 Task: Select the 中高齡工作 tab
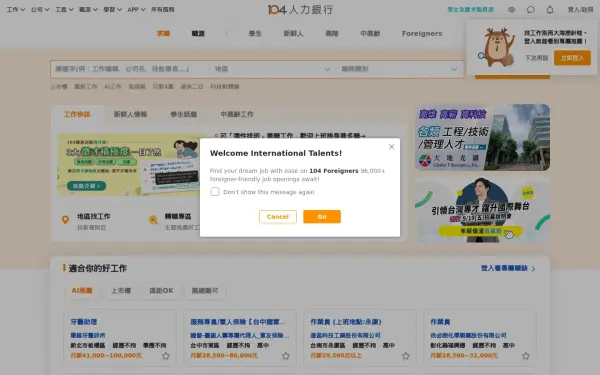point(237,114)
